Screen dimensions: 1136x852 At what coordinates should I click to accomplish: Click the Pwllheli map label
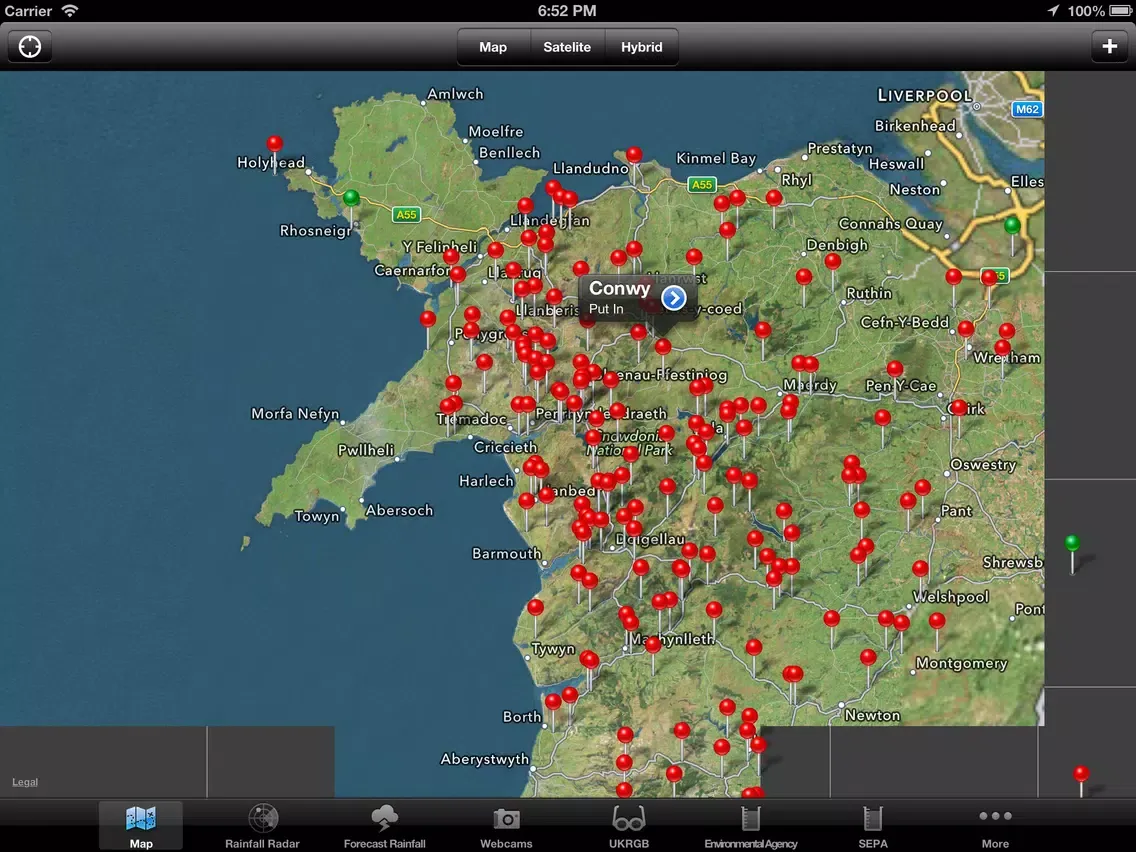[366, 450]
